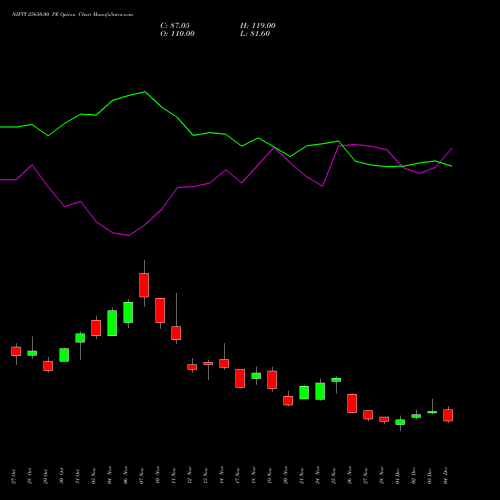
Task: Select the red candle with long upper wick on 11 Nov
Action: (176, 333)
